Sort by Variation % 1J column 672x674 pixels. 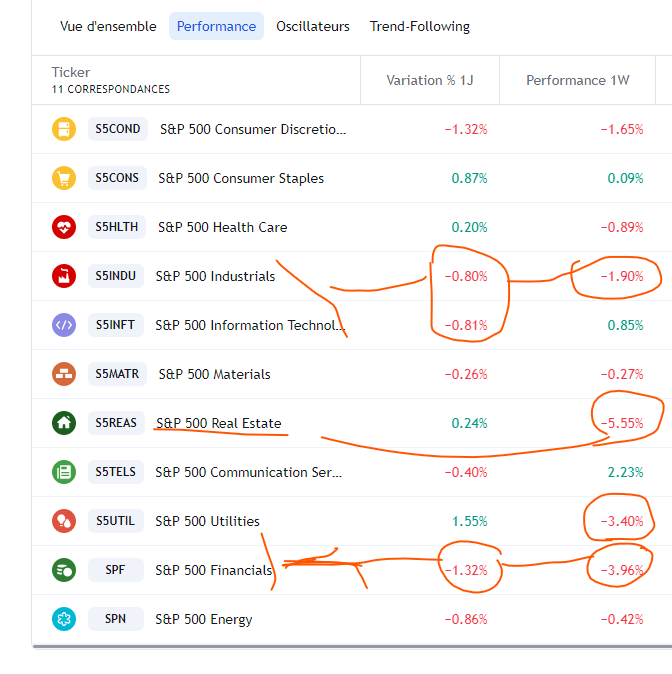pyautogui.click(x=430, y=80)
